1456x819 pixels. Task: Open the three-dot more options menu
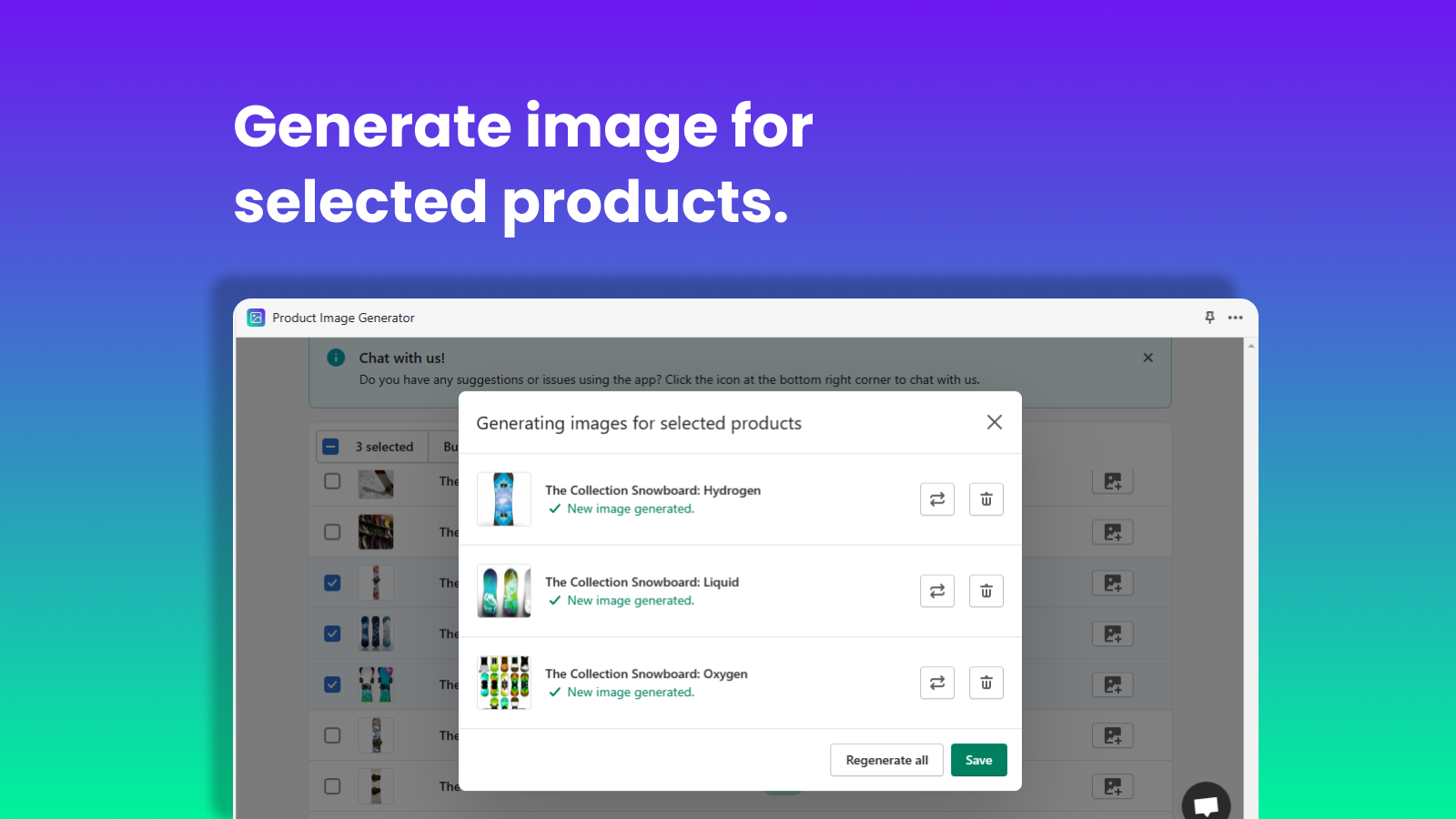(1235, 318)
